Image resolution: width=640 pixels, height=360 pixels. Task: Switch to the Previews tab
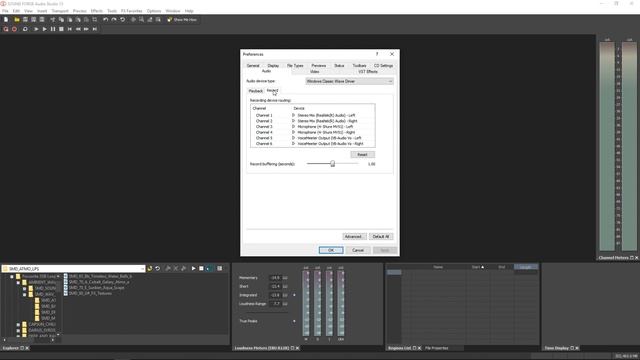[x=319, y=66]
